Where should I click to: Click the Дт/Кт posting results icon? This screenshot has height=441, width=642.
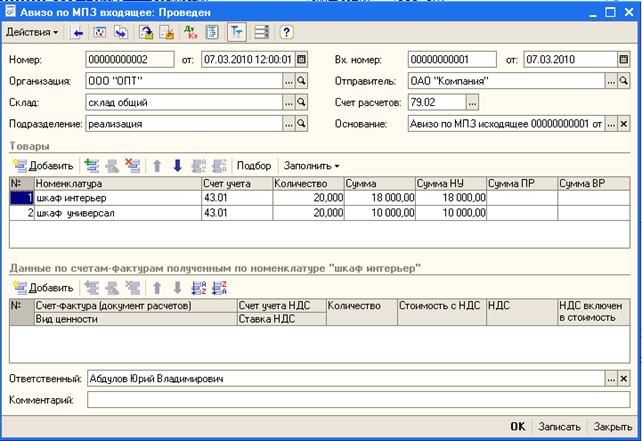(191, 33)
